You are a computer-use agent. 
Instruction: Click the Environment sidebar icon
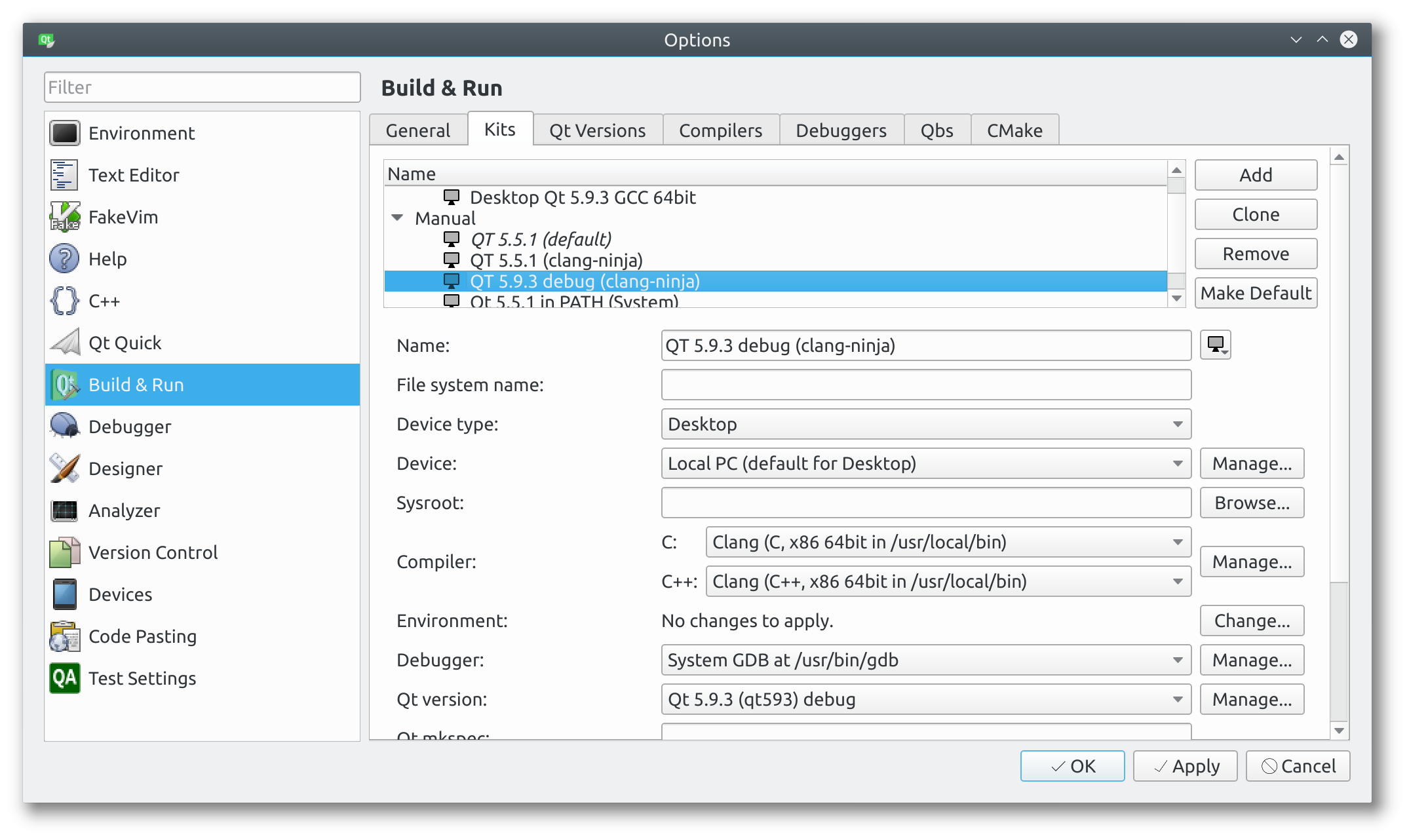[64, 132]
